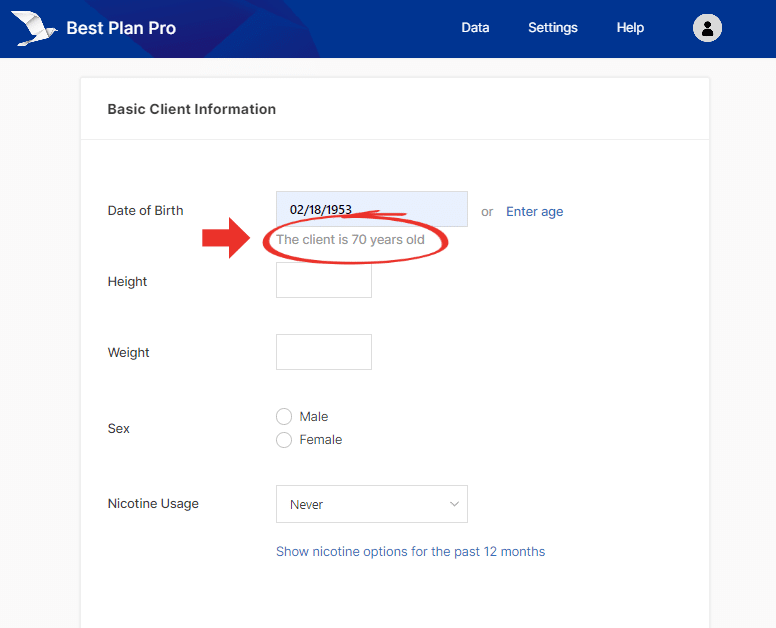Click into the Height input box
Viewport: 776px width, 628px height.
[323, 281]
